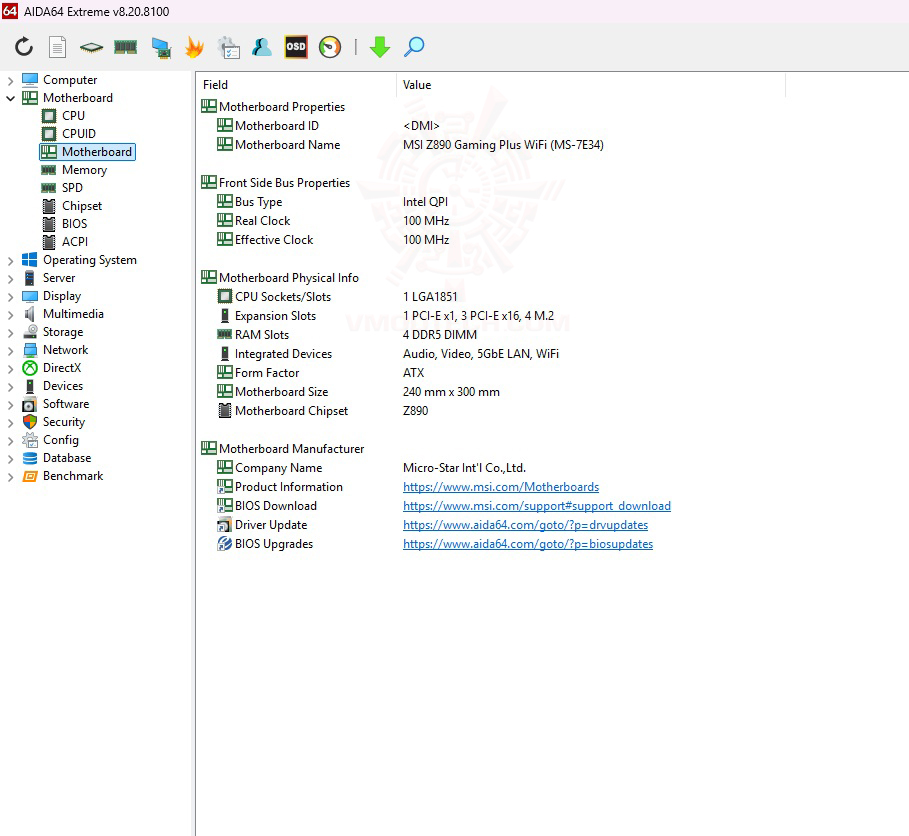Open the aida64 drvupdates link

[525, 525]
